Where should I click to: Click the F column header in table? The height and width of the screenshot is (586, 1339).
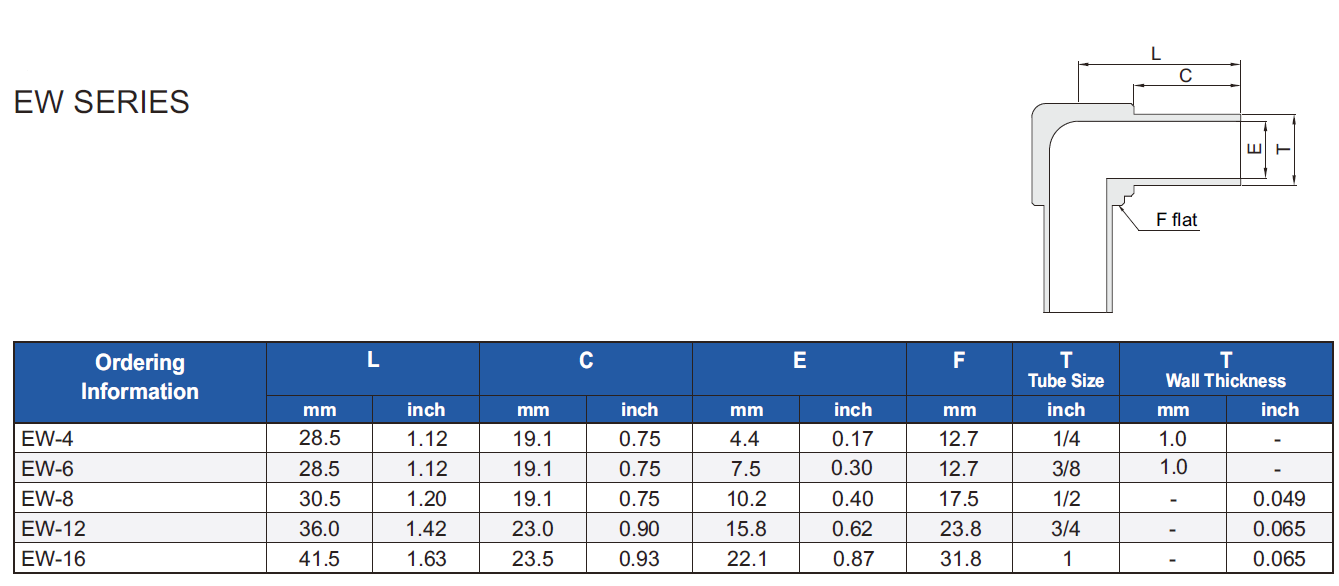click(959, 361)
